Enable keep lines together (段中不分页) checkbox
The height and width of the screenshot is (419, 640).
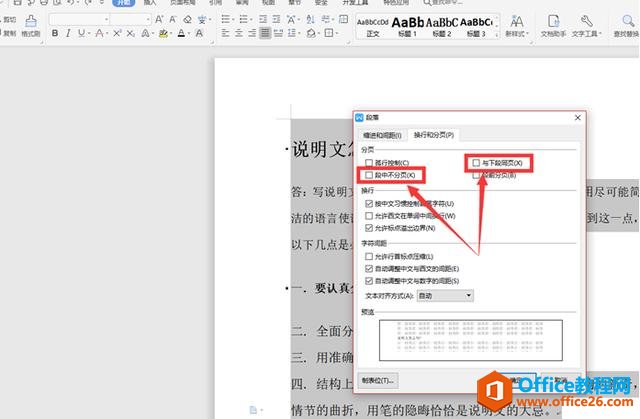coord(369,175)
